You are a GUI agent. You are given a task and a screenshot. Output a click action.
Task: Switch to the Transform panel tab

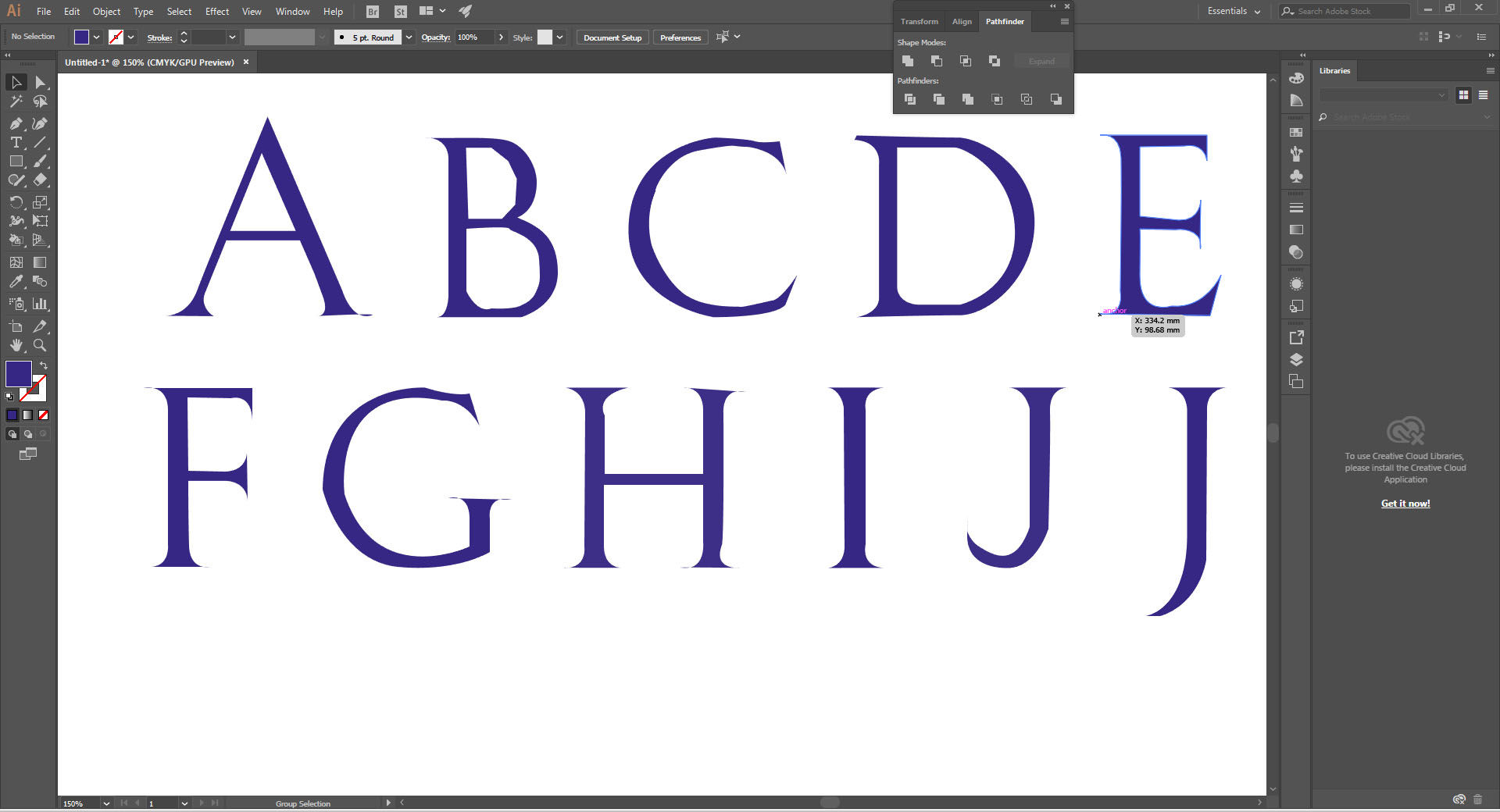[x=919, y=21]
